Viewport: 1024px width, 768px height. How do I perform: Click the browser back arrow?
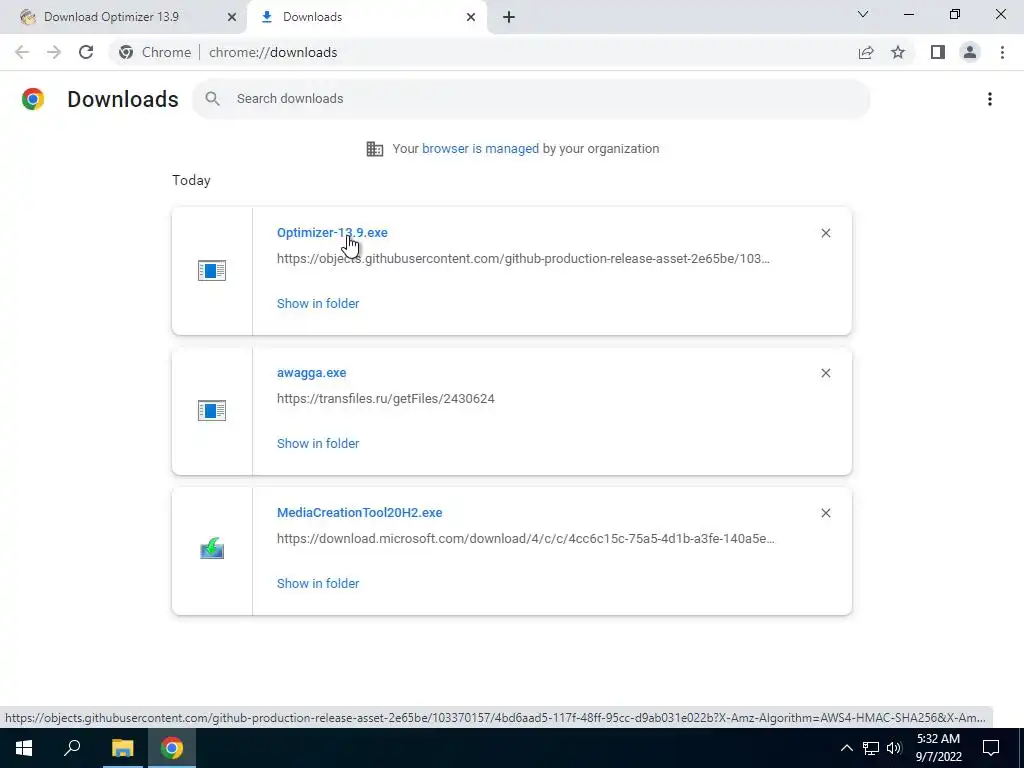point(22,52)
